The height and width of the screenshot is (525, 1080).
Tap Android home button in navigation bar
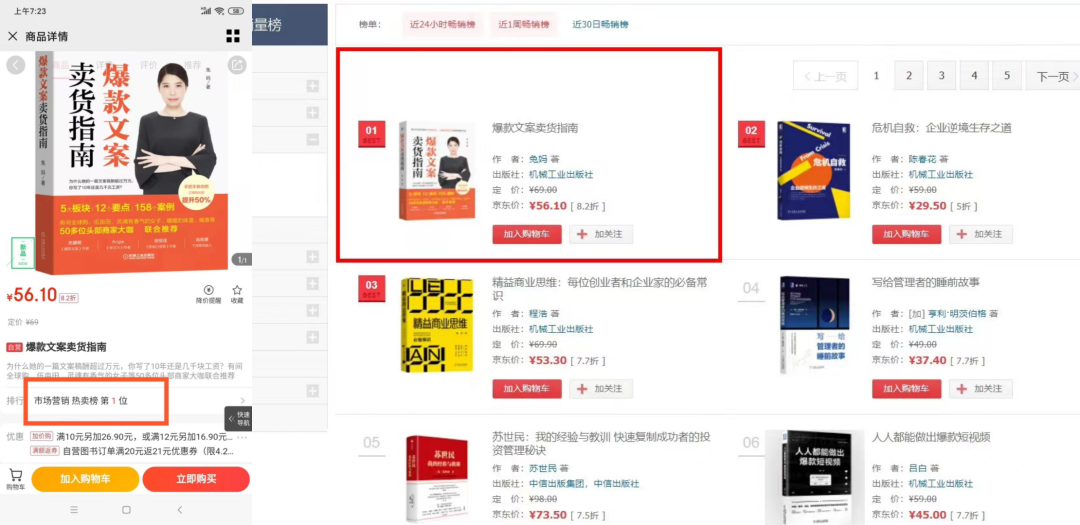[126, 510]
